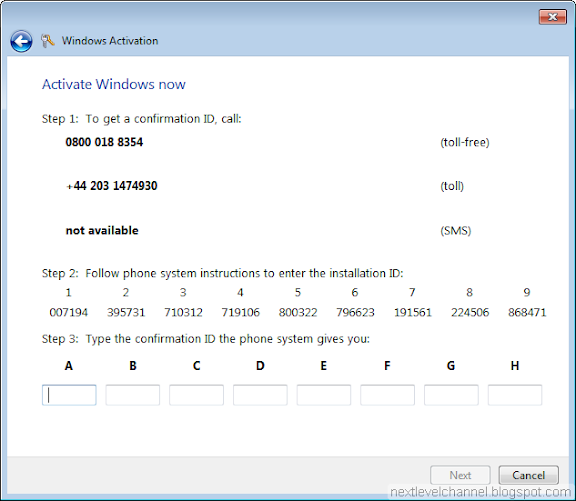Click the Step 2 instruction text
The image size is (576, 501).
coord(223,274)
